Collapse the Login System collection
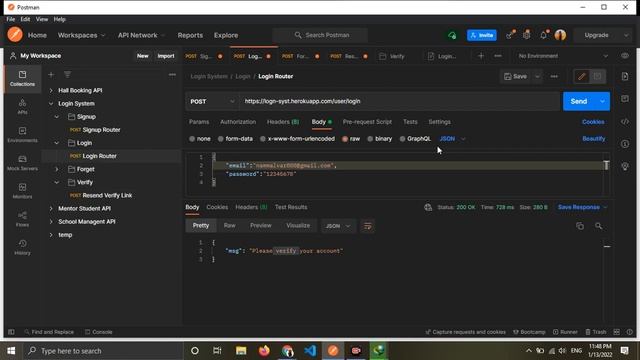Viewport: 640px width, 360px height. [51, 104]
